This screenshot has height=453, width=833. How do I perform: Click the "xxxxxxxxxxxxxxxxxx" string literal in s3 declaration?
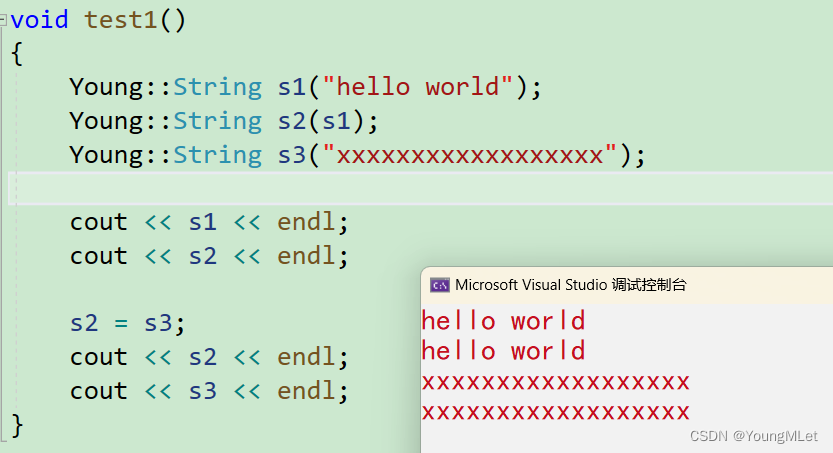click(470, 155)
